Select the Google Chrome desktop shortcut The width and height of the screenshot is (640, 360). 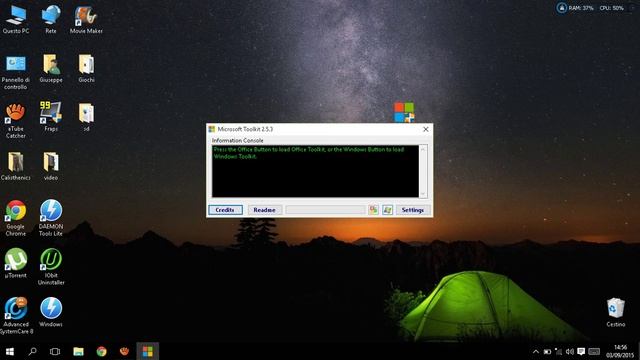16,218
